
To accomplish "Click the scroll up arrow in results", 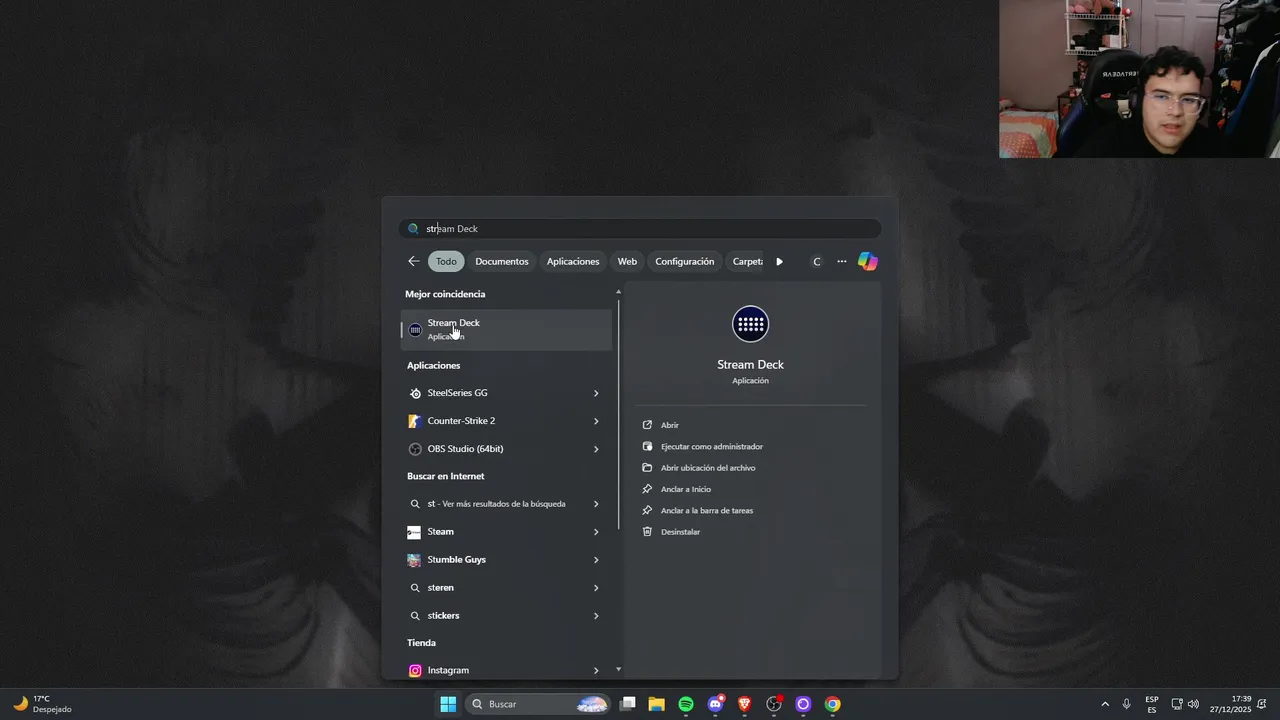I will pos(618,292).
